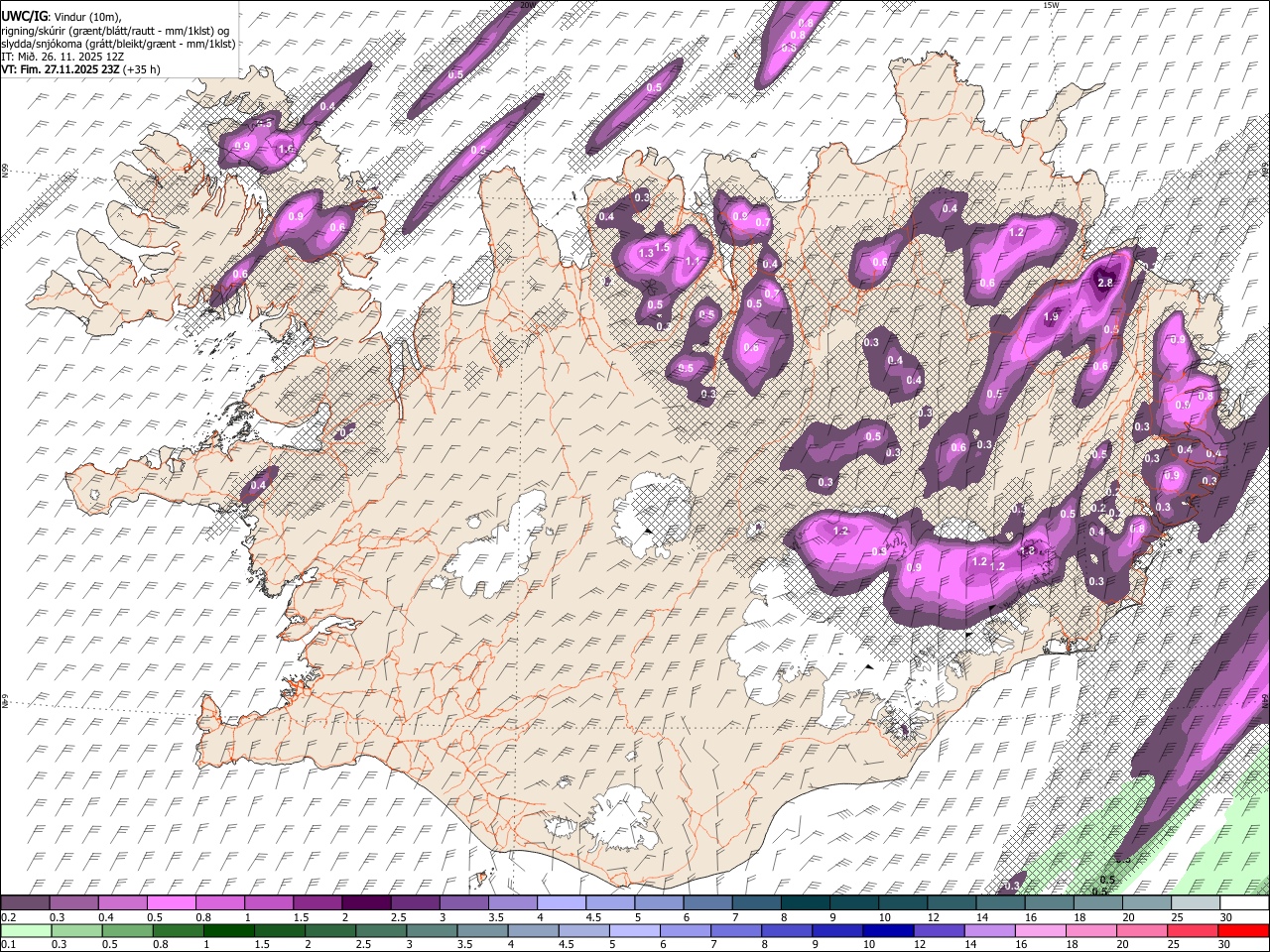Screen dimensions: 1270x952
Task: Click the 'rigning/skúrir' legend description line
Action: (115, 30)
